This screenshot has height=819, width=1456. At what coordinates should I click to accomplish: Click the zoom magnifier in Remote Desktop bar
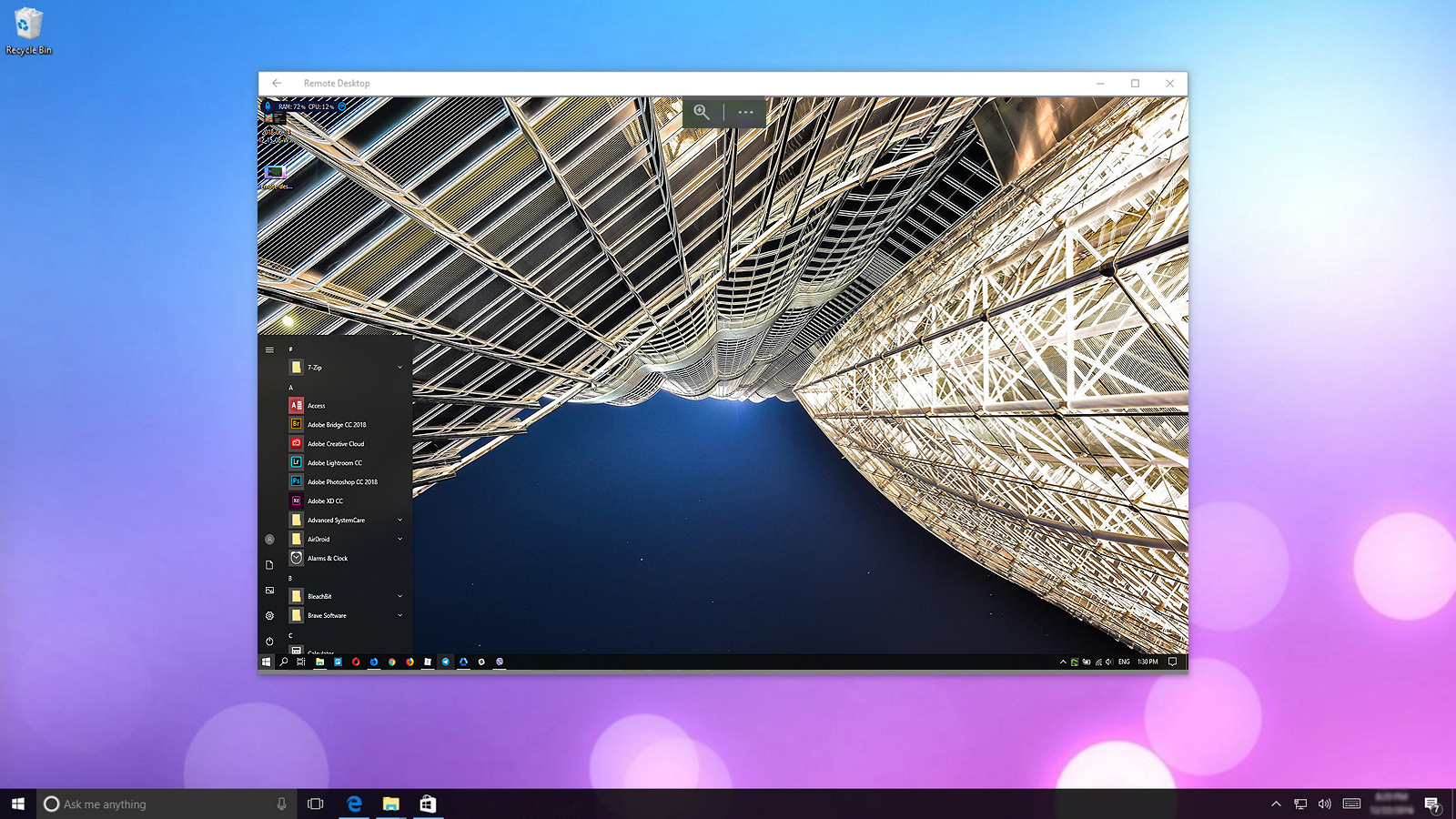click(x=702, y=112)
